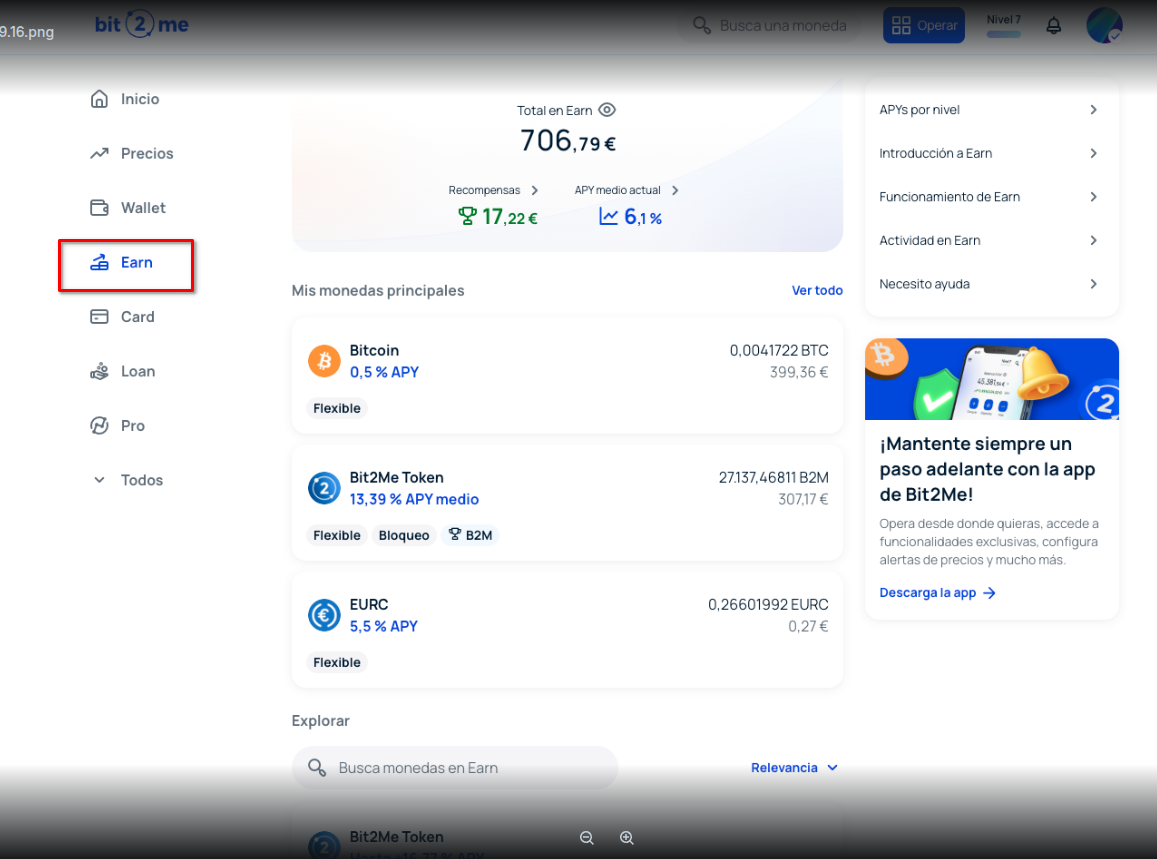Screen dimensions: 1157x859
Task: Click Bloqueo tag on Bit2Me Token
Action: (x=404, y=535)
